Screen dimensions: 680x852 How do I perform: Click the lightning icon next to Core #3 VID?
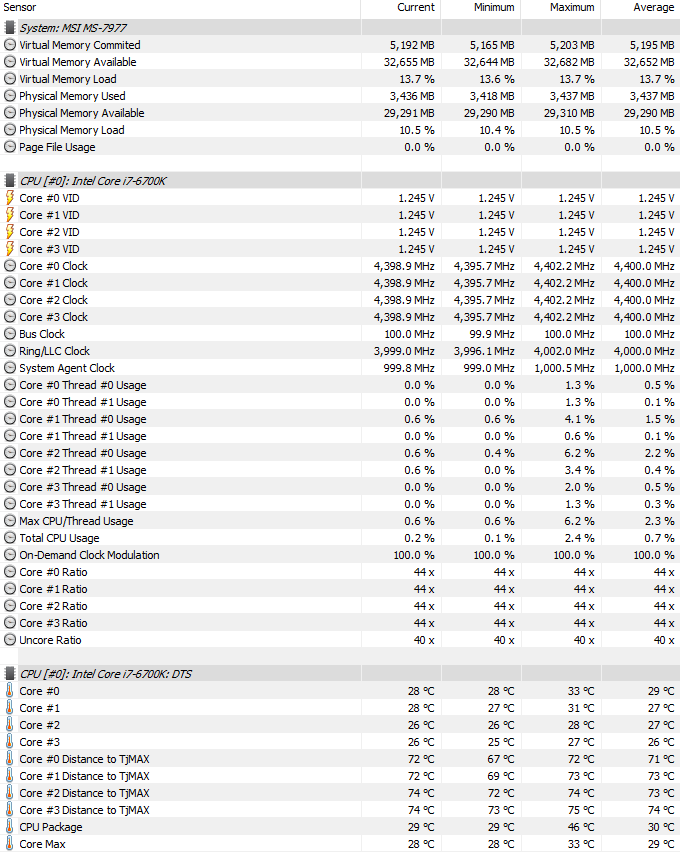[x=9, y=249]
